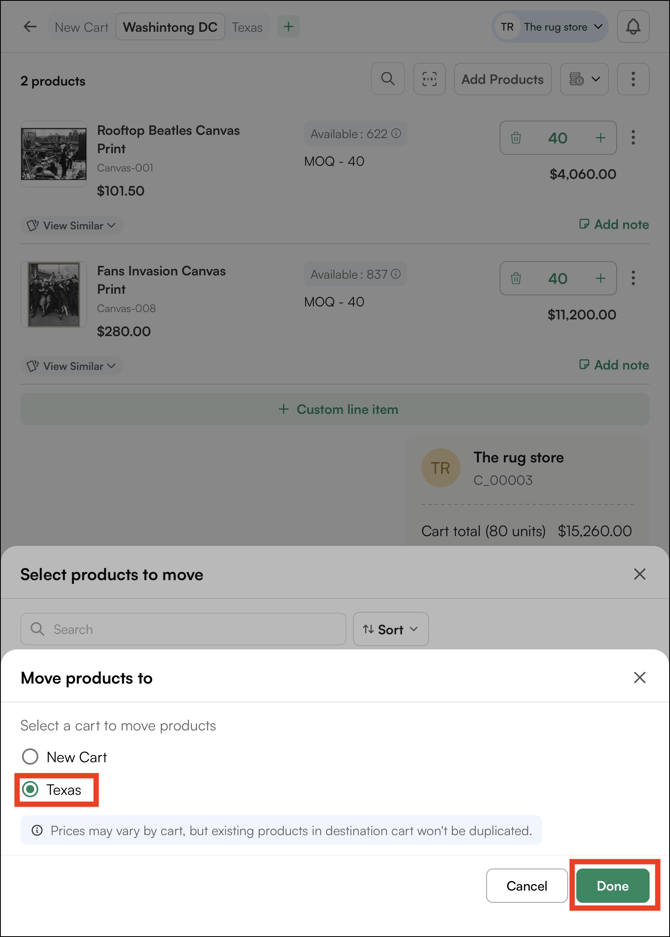Expand View Similar for Rooftop Beatles Canvas
Viewport: 670px width, 937px height.
click(x=72, y=225)
